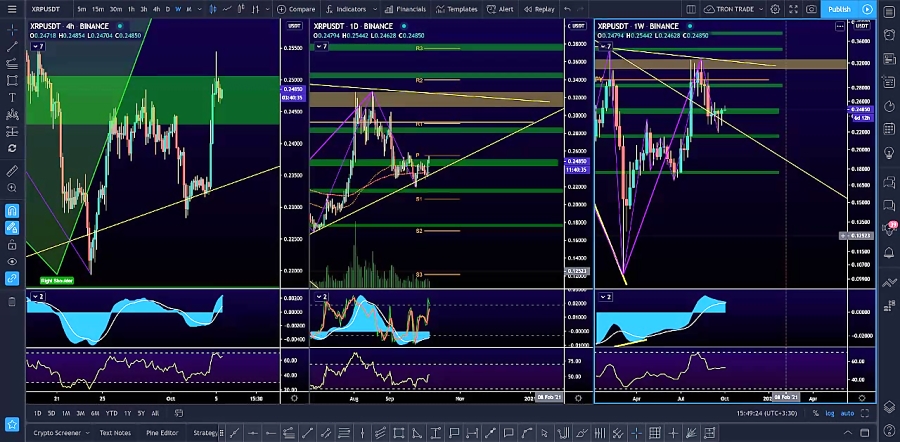Select the zoom in tool
The width and height of the screenshot is (900, 442).
coord(12,188)
